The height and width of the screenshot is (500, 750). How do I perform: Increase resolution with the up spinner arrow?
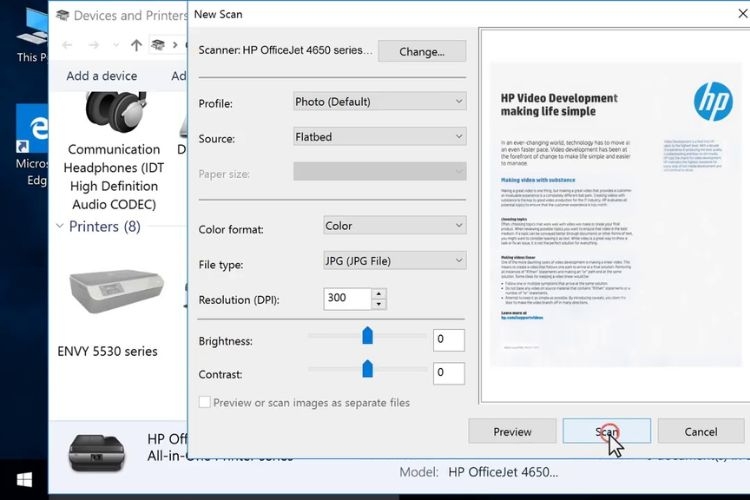379,293
